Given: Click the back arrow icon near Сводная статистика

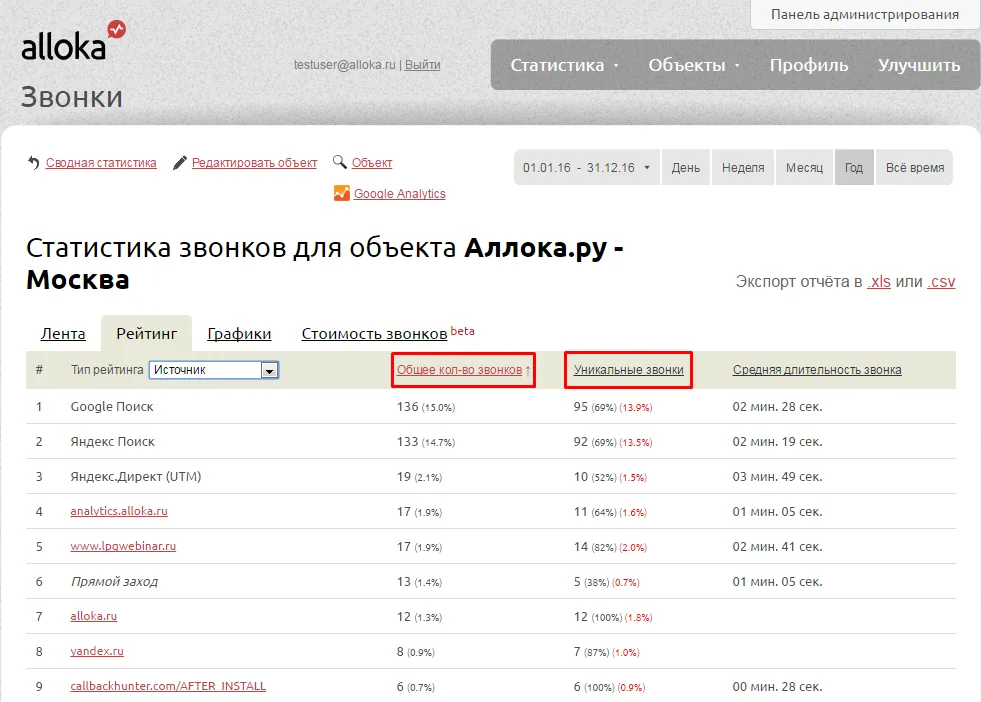Looking at the screenshot, I should pyautogui.click(x=34, y=163).
